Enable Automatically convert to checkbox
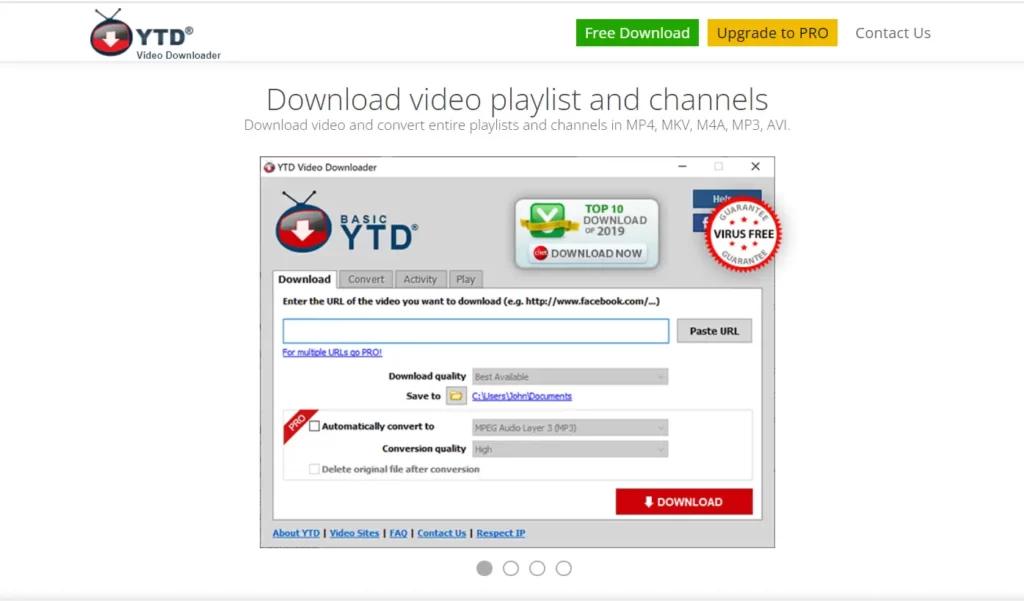The height and width of the screenshot is (601, 1024). coord(314,426)
